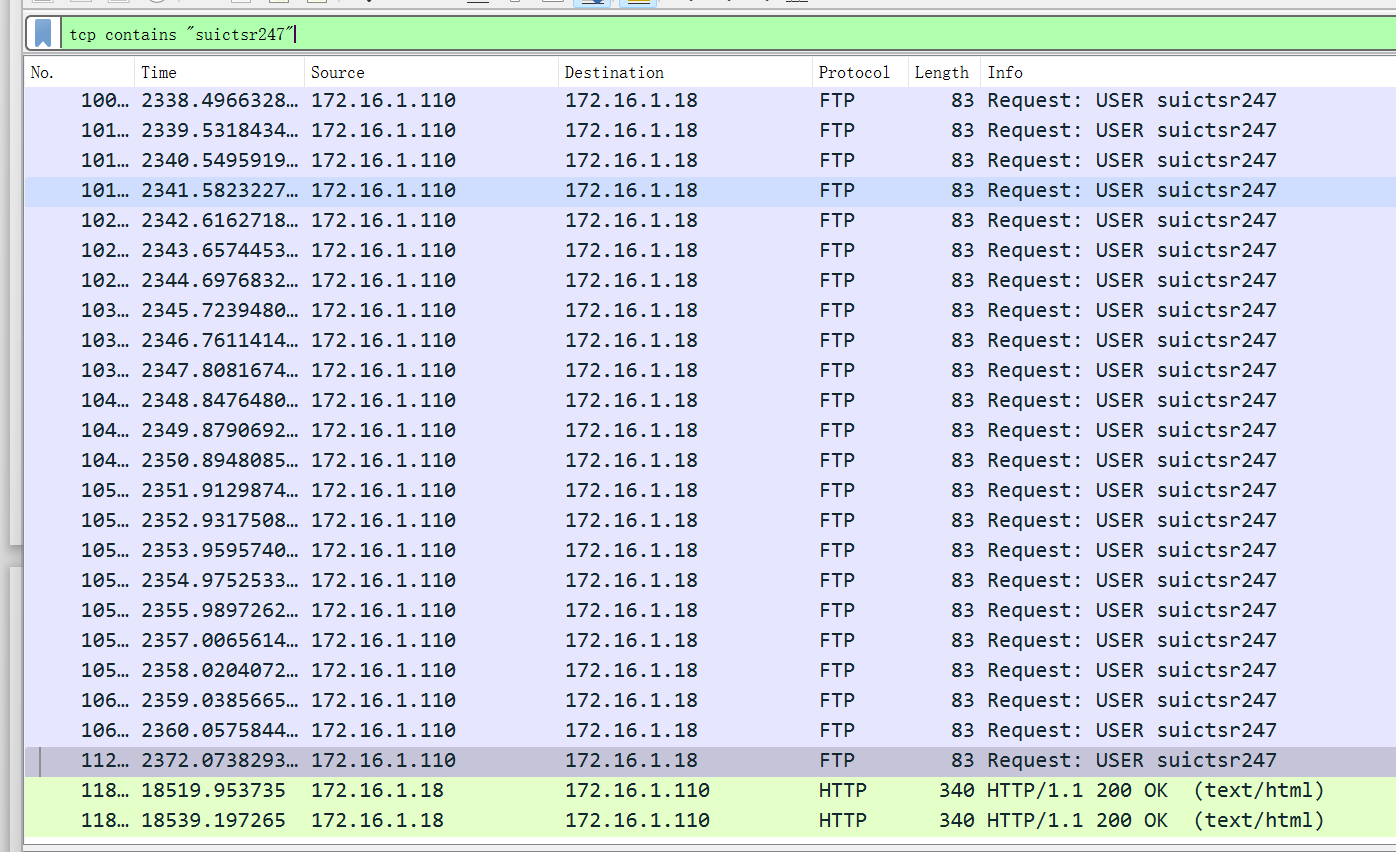The height and width of the screenshot is (852, 1396).
Task: Select the packet at time 2352.9317508
Action: [x=710, y=520]
